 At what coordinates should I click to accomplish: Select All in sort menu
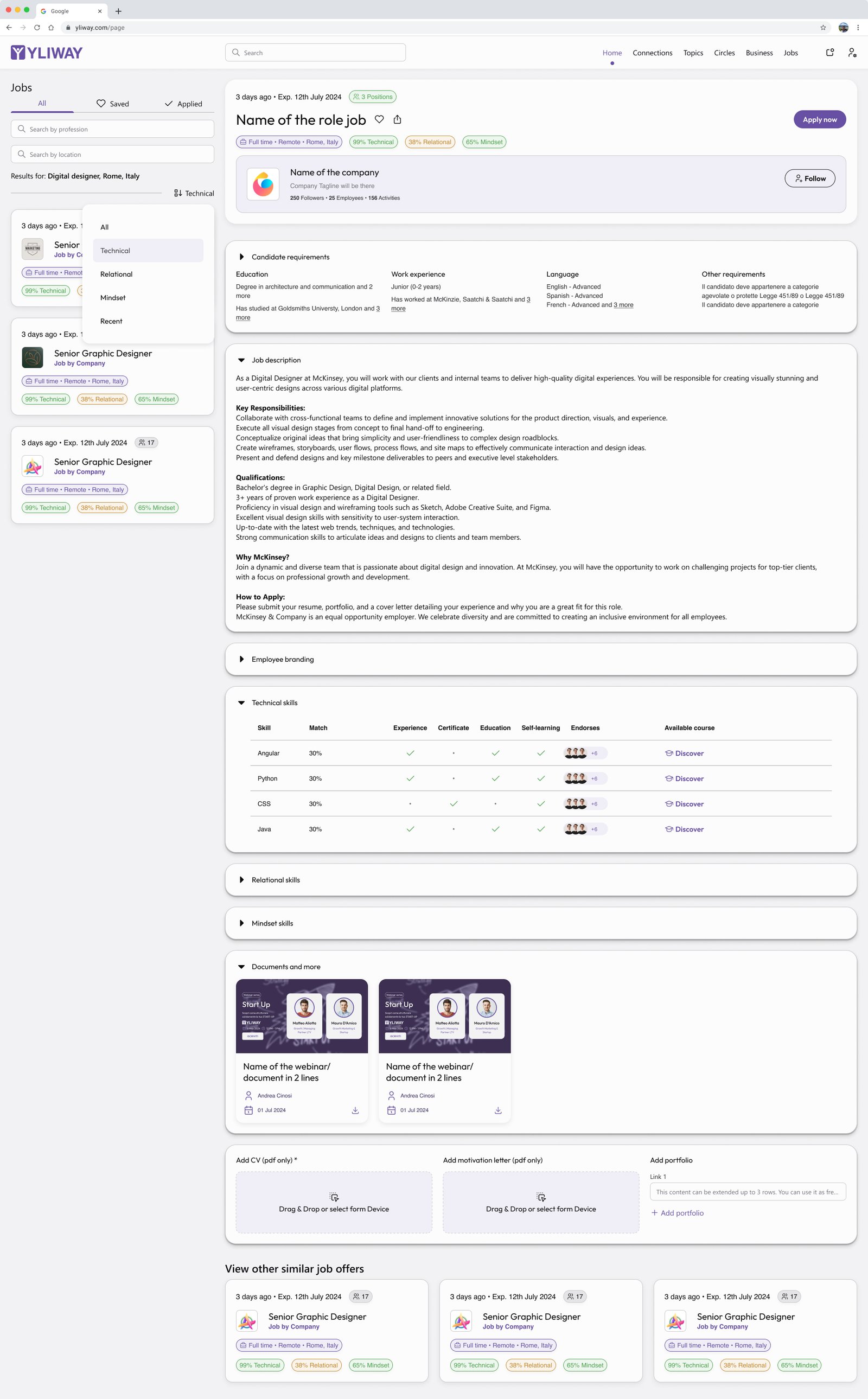(148, 227)
